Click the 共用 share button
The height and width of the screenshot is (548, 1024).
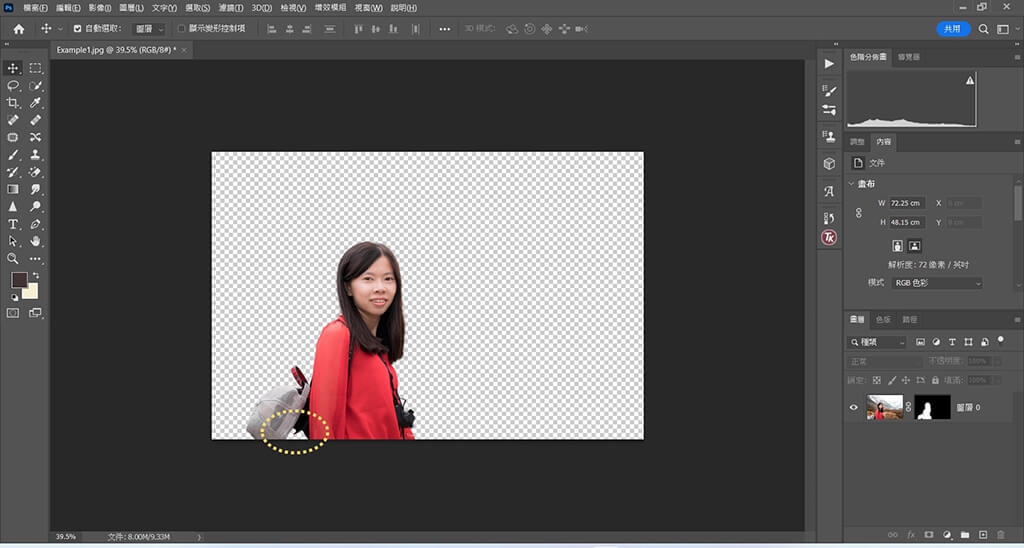pyautogui.click(x=953, y=29)
